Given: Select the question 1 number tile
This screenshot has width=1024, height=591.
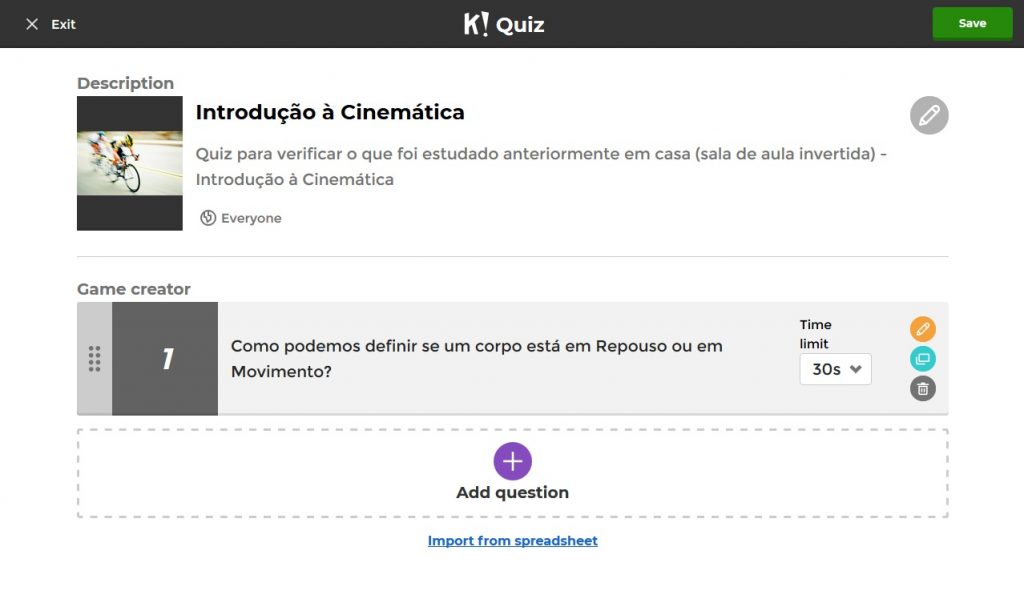Looking at the screenshot, I should [165, 358].
